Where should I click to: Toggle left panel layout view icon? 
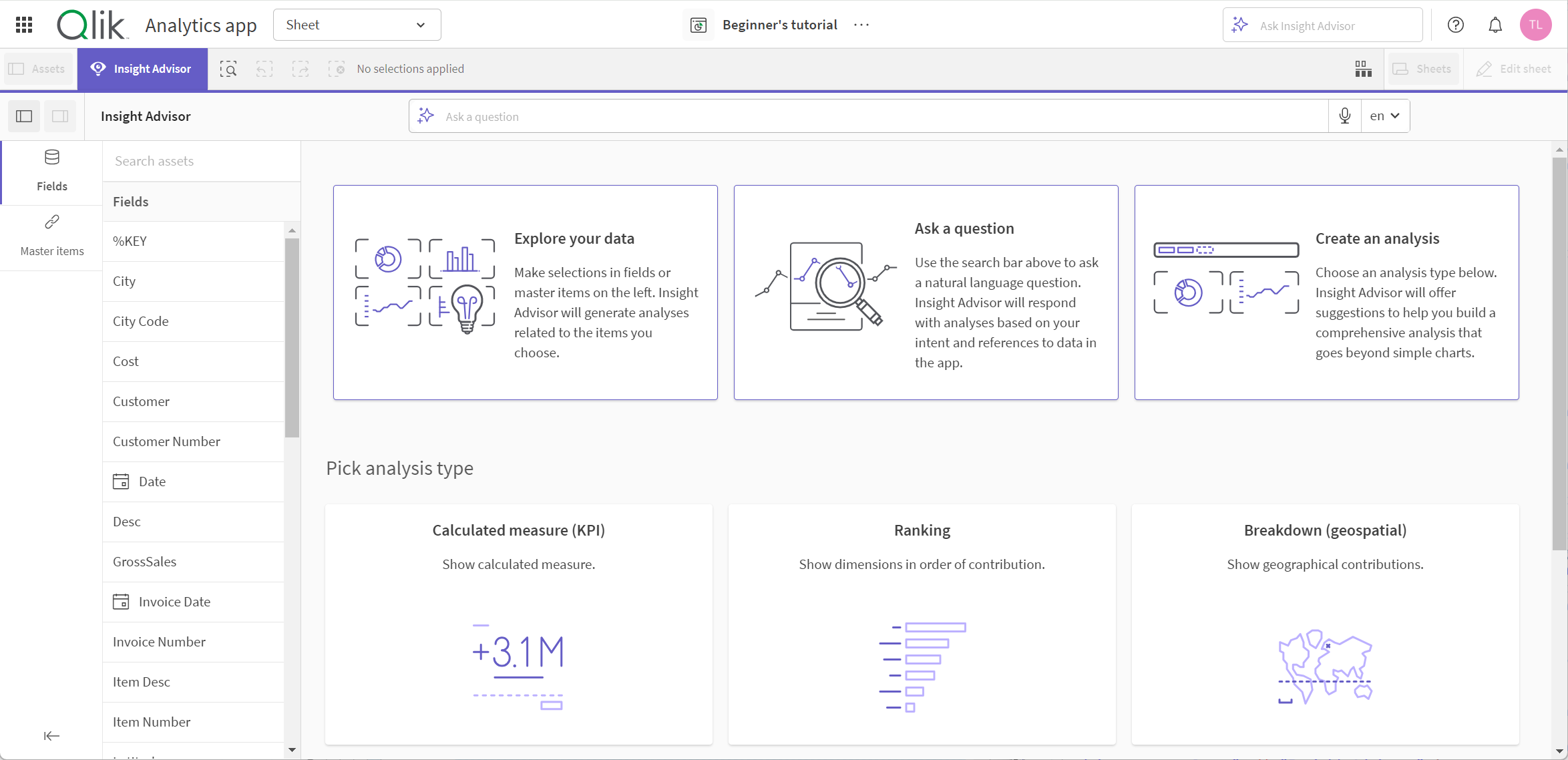24,116
